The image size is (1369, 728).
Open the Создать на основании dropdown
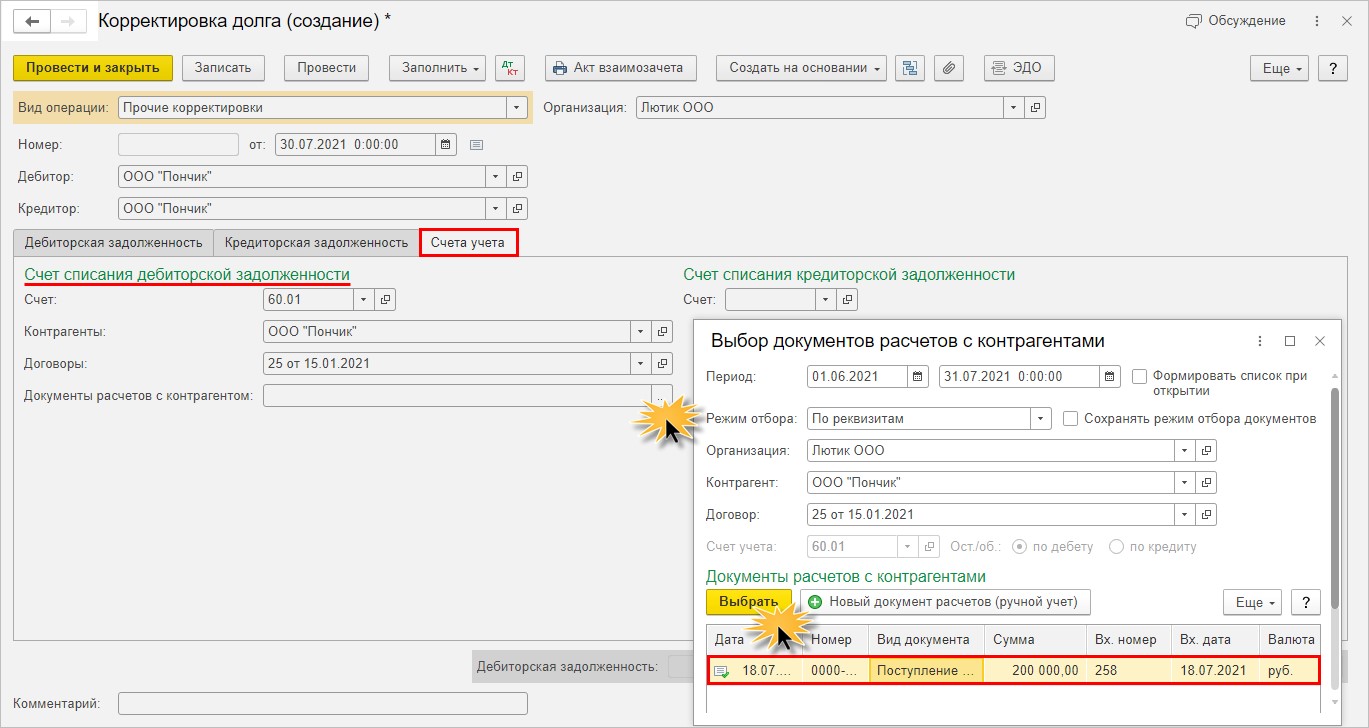802,68
